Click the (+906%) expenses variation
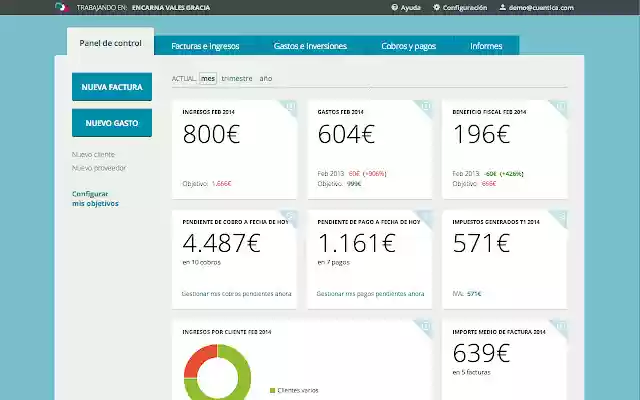This screenshot has width=640, height=400. 374,173
